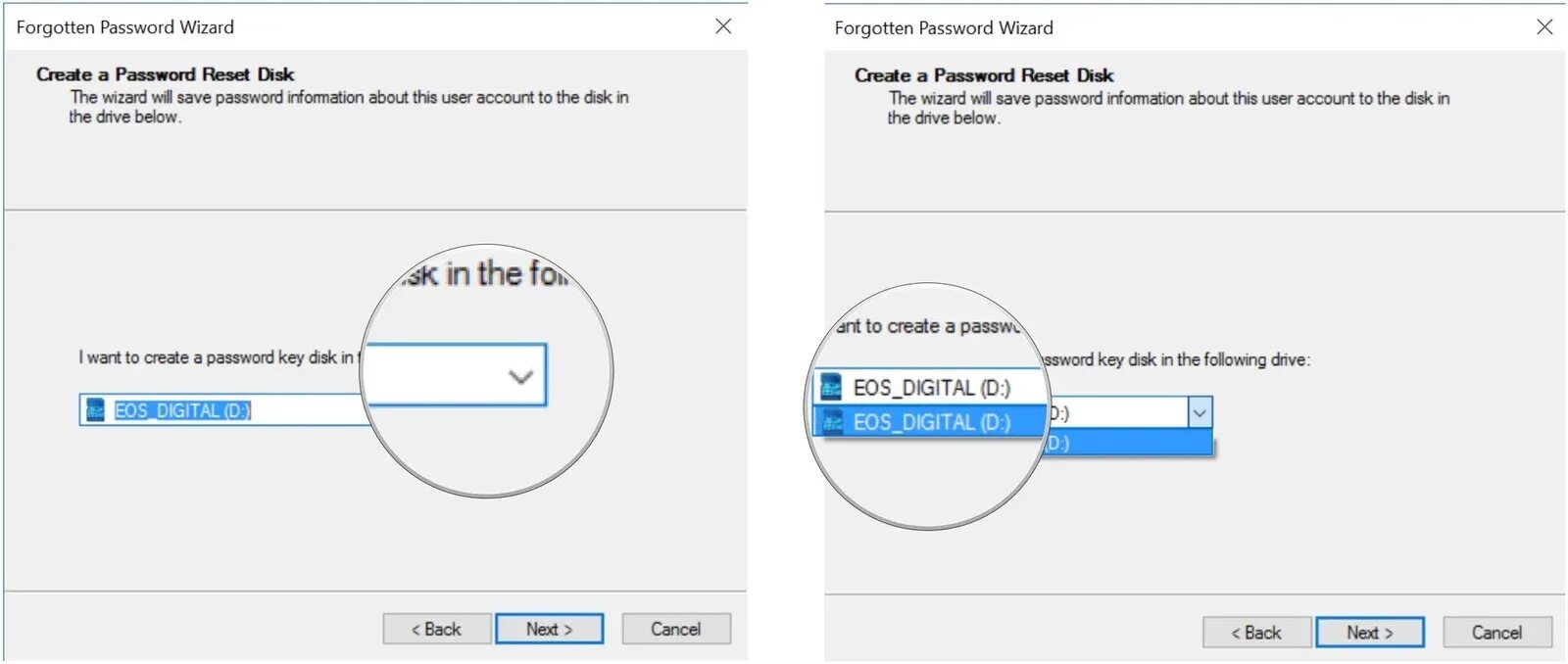Viewport: 1568px width, 664px height.
Task: Click the right dialog drive selection text field
Action: (1115, 413)
